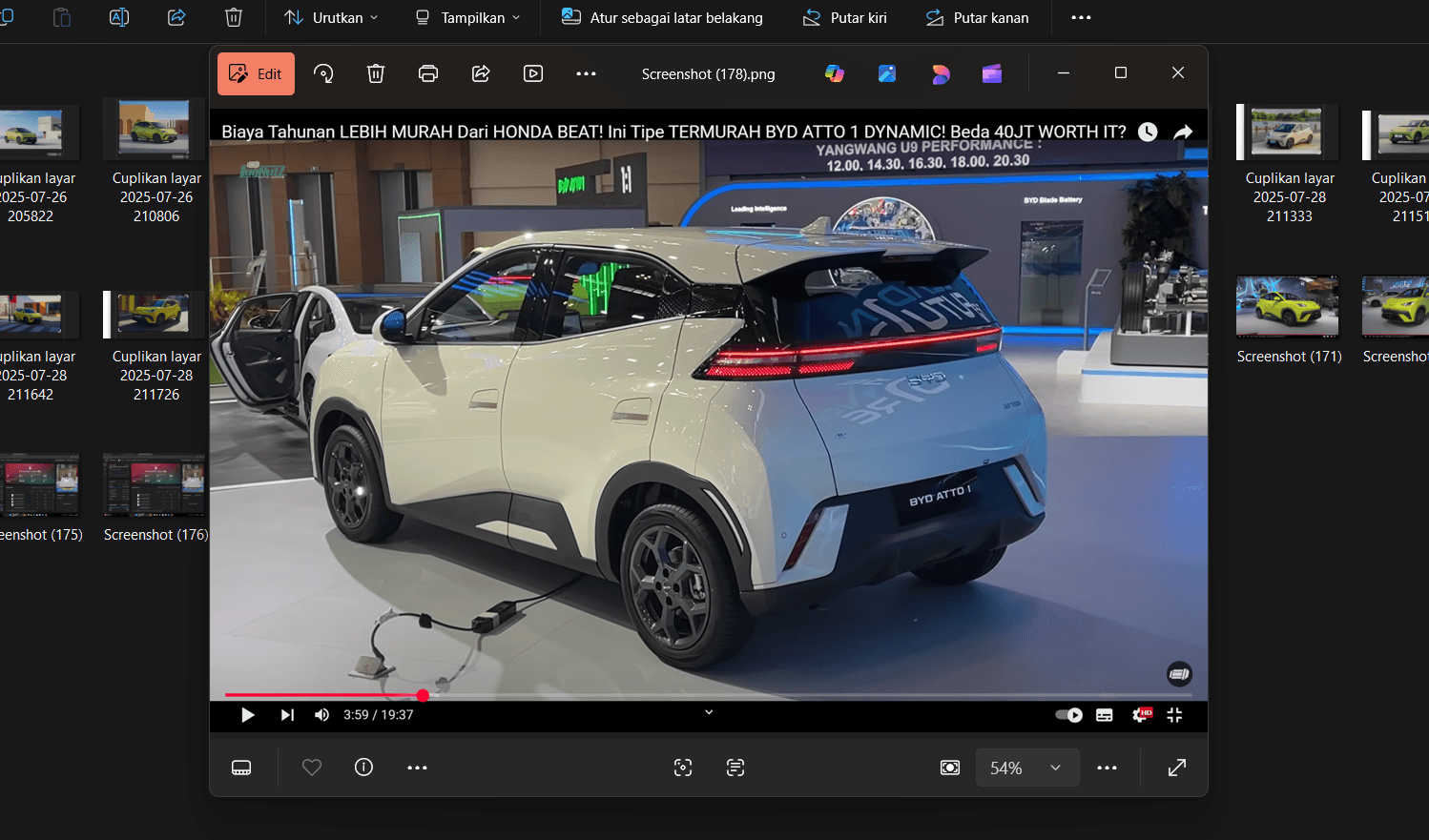The height and width of the screenshot is (840, 1429).
Task: Toggle the filmstrip view
Action: (x=241, y=768)
